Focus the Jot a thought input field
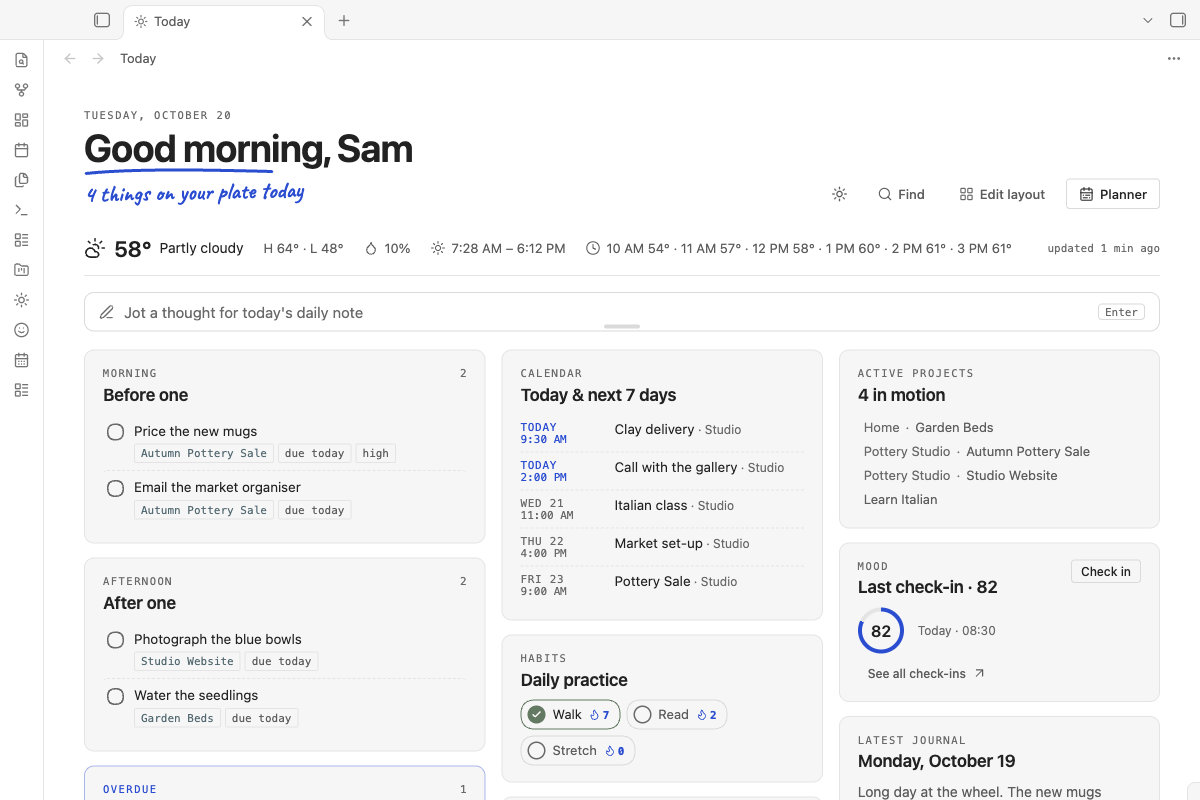 (622, 312)
